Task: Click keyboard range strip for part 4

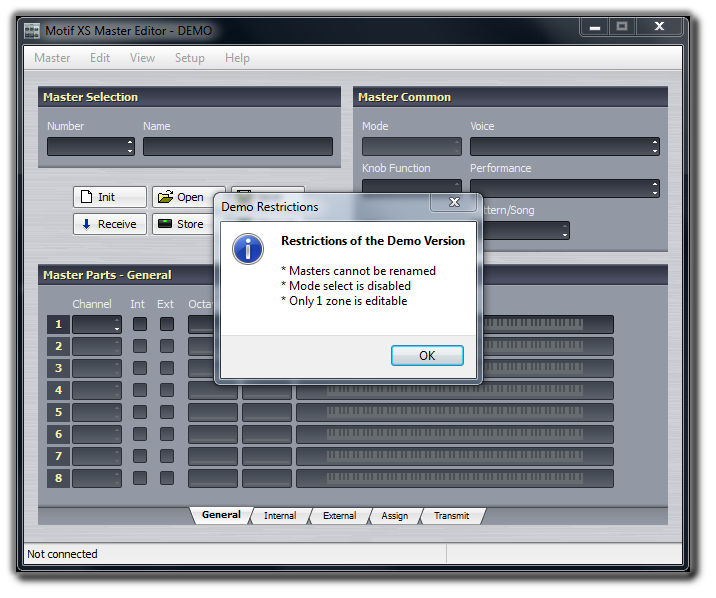Action: (x=455, y=390)
